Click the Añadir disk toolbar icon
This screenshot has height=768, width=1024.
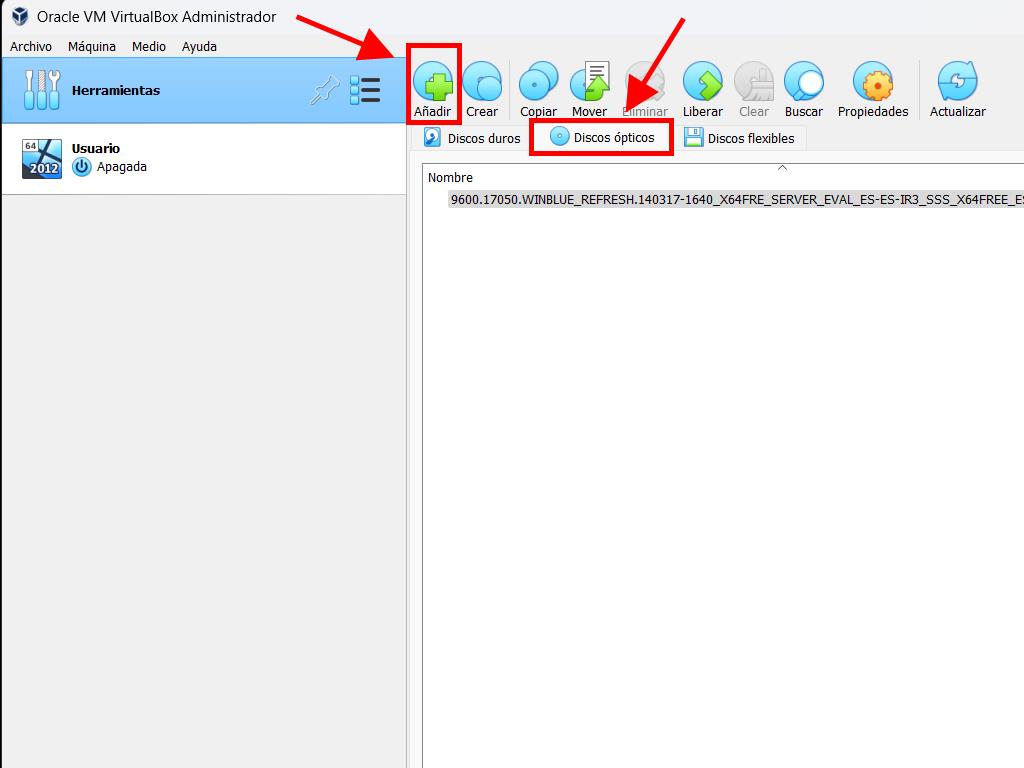click(x=432, y=82)
